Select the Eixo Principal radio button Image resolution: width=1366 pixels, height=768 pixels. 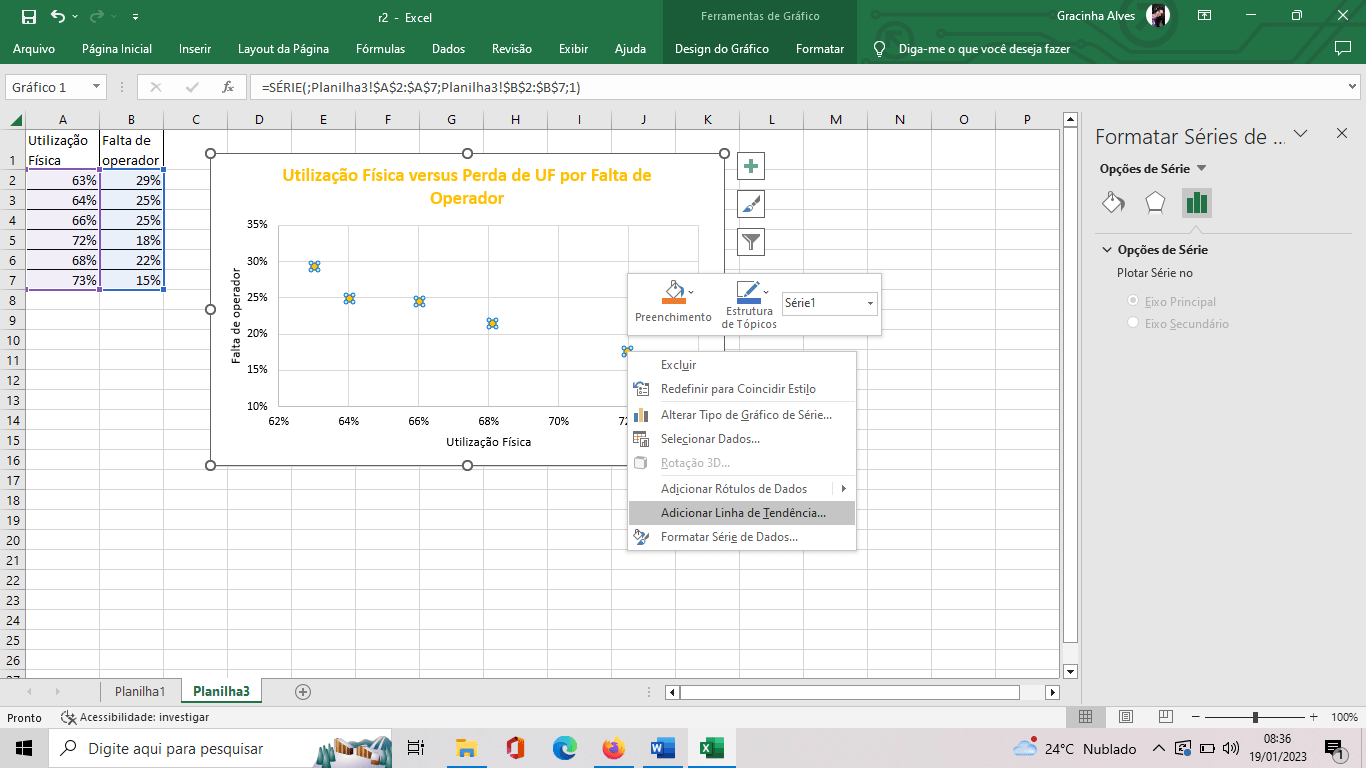1133,301
